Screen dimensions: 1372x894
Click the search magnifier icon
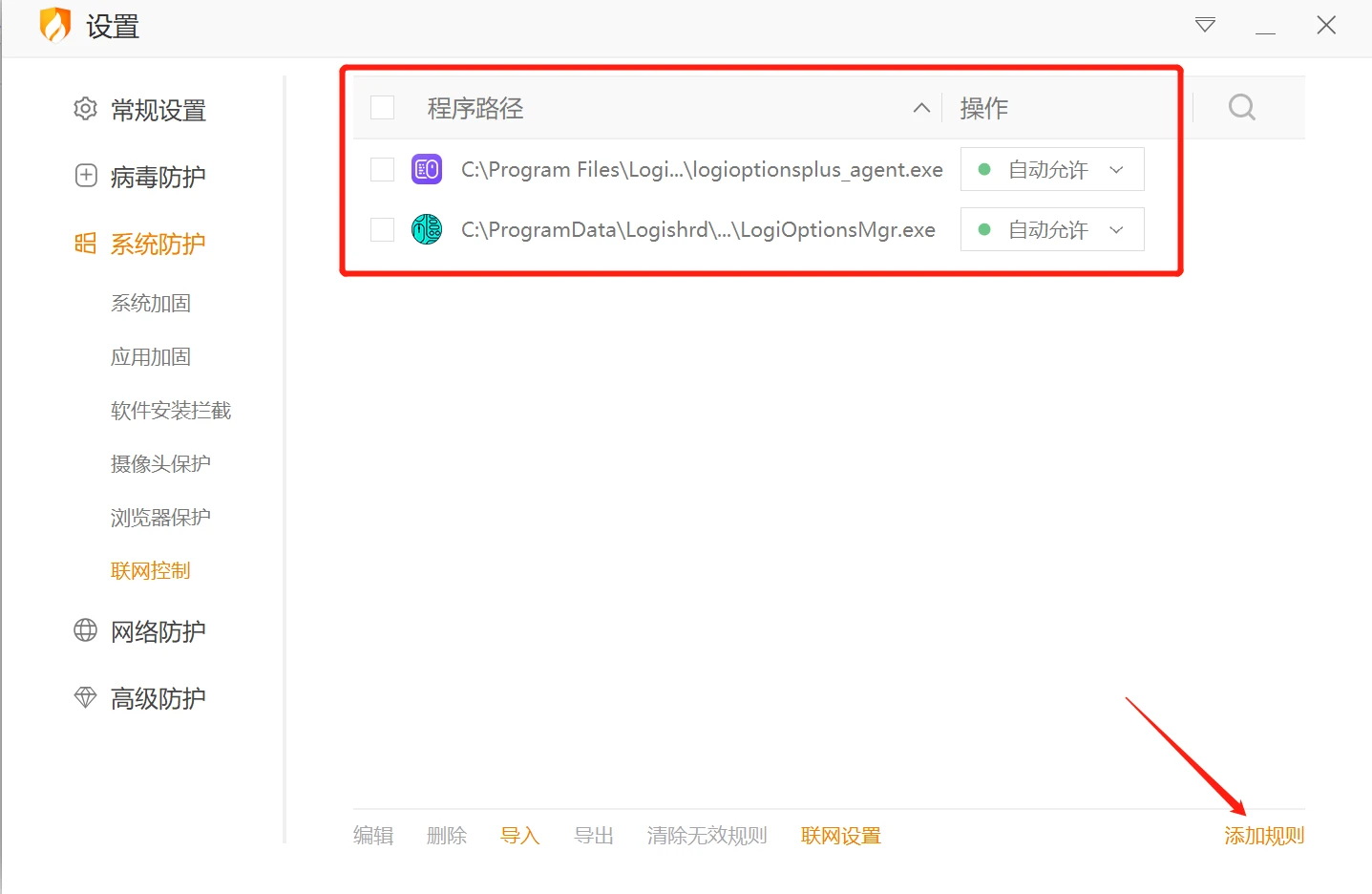(x=1241, y=107)
